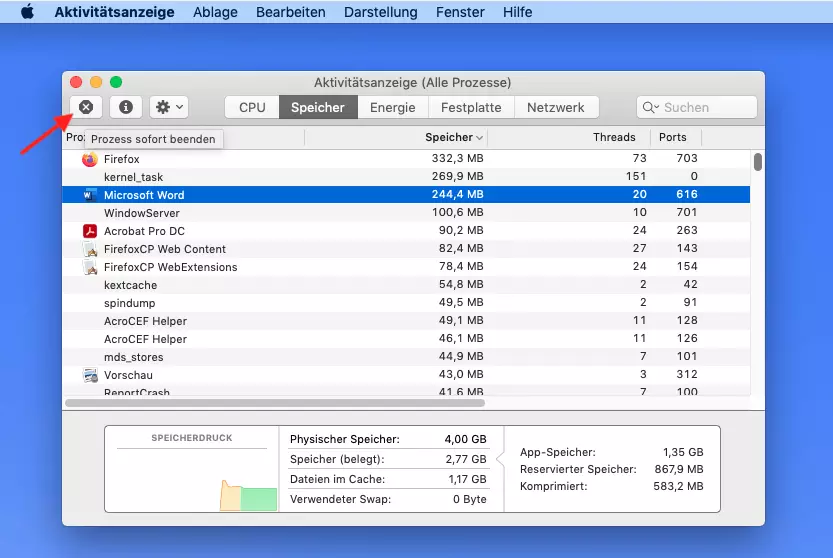Open the Apple menu
This screenshot has height=558, width=833.
point(28,12)
